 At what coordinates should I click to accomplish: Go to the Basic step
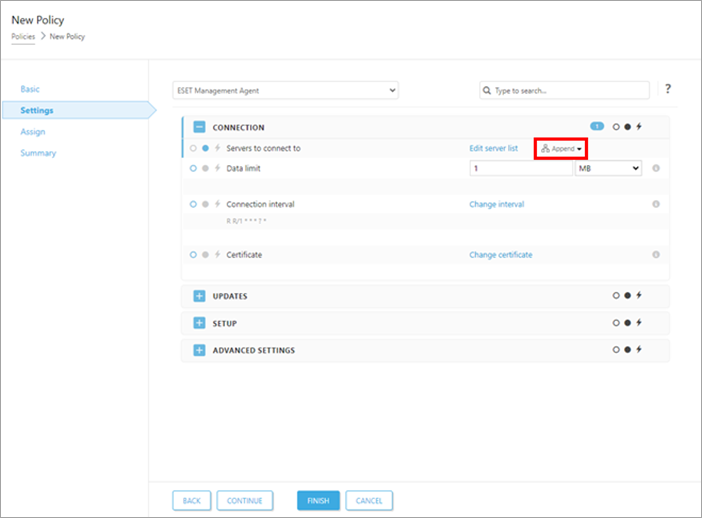tap(30, 89)
